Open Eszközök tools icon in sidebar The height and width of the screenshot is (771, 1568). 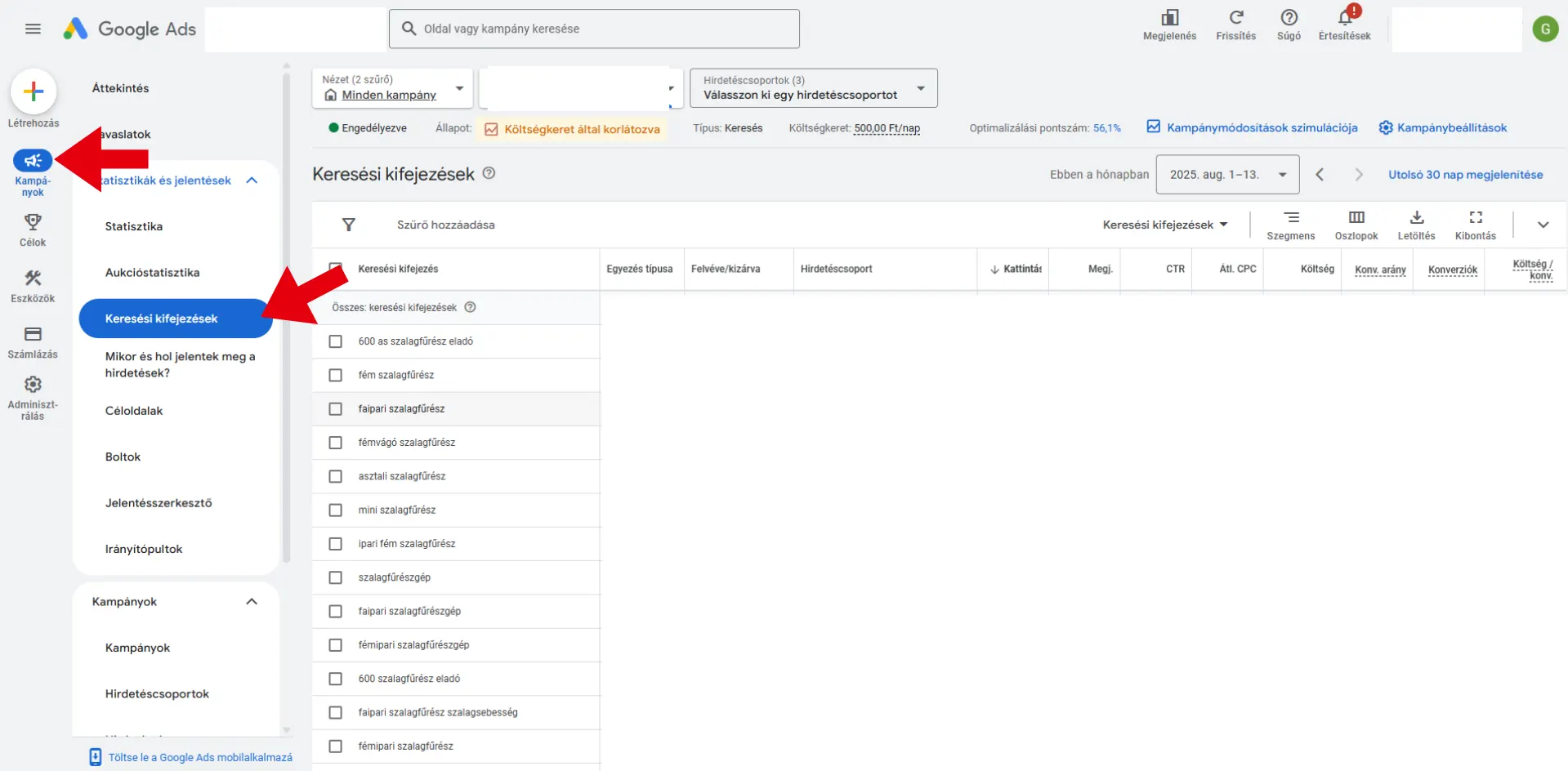33,279
